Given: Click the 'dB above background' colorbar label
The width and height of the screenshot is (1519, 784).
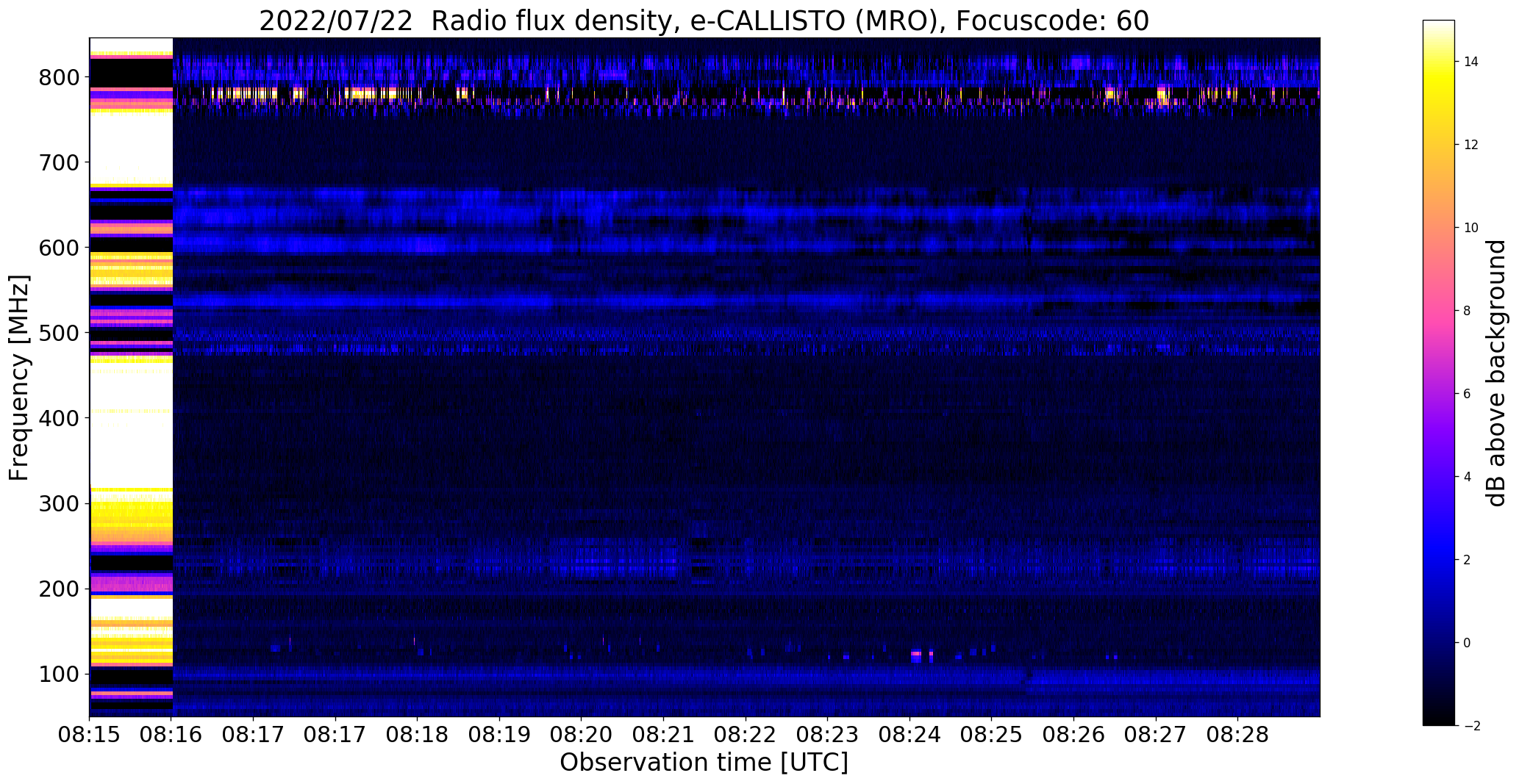Looking at the screenshot, I should click(x=1495, y=373).
